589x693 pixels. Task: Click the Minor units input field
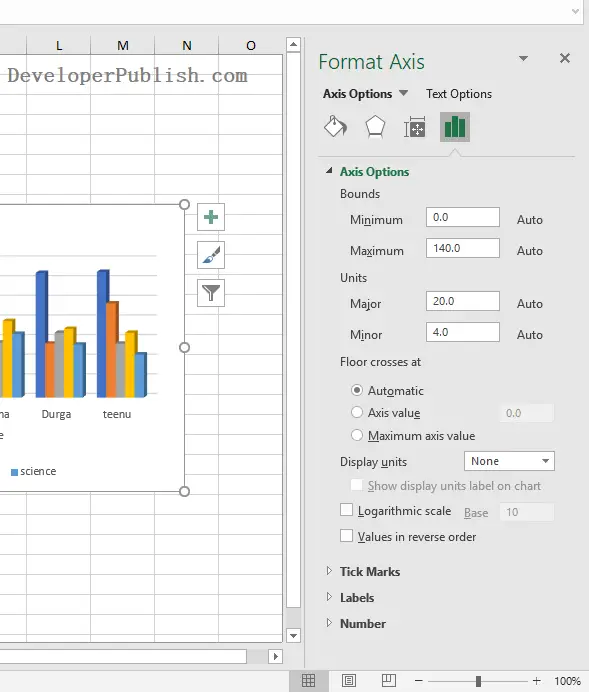coord(463,332)
